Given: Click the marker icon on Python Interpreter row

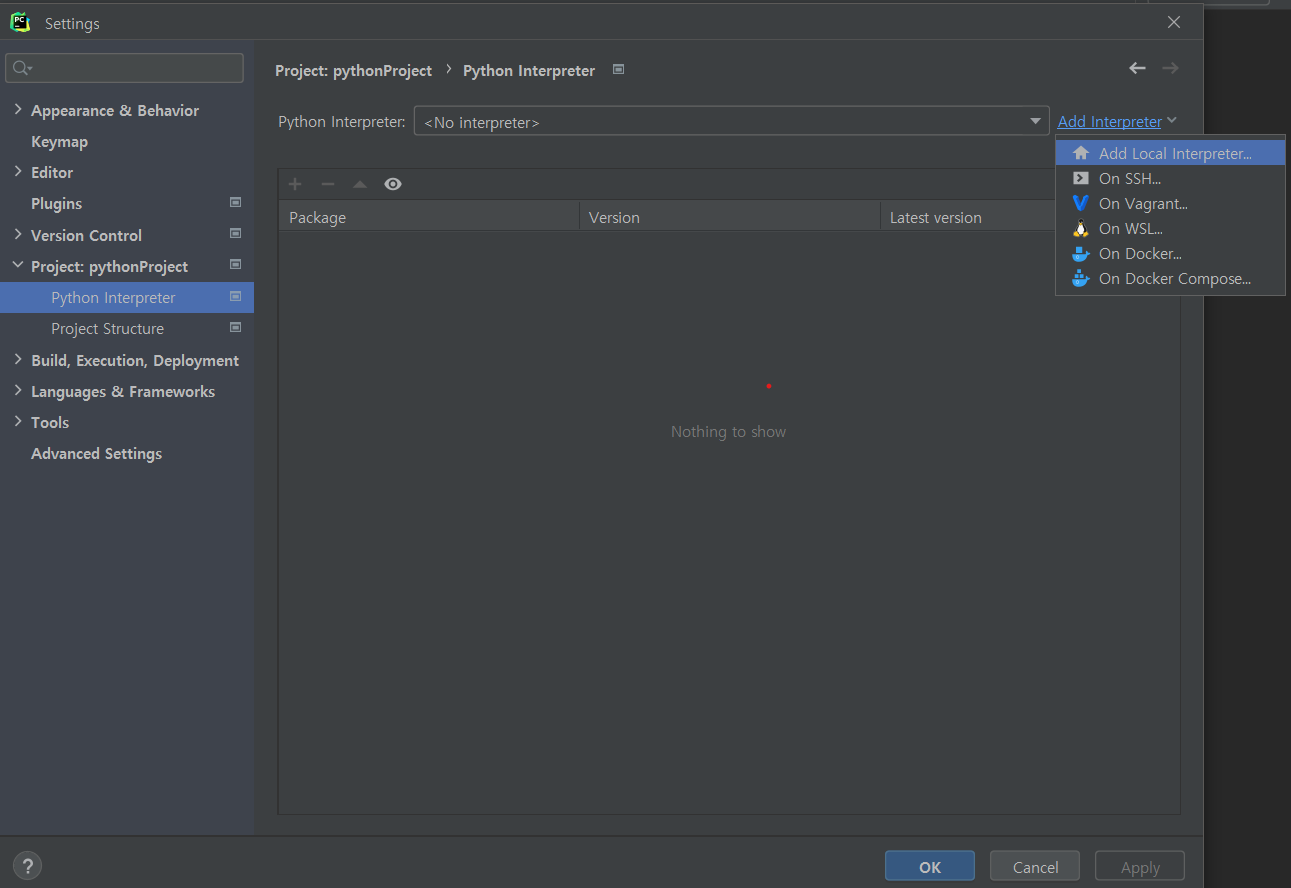Looking at the screenshot, I should [x=236, y=296].
